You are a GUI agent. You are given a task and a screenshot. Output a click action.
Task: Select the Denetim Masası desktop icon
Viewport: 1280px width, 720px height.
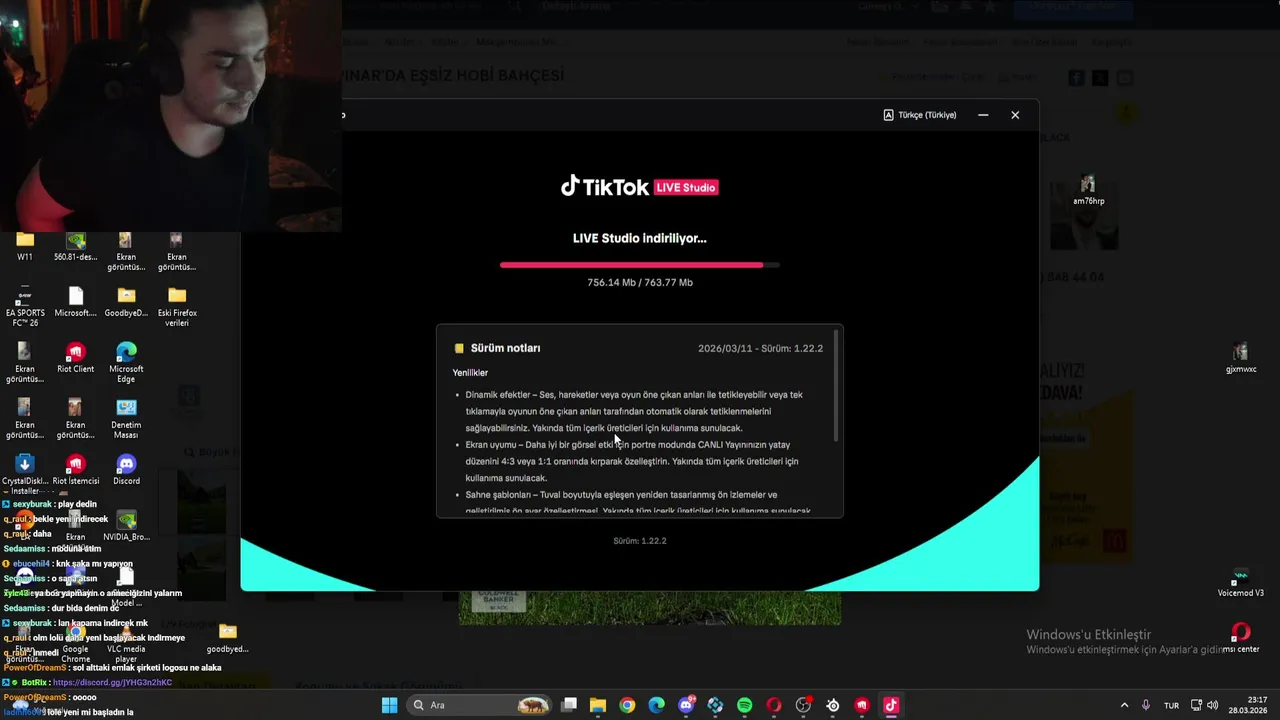click(x=126, y=418)
